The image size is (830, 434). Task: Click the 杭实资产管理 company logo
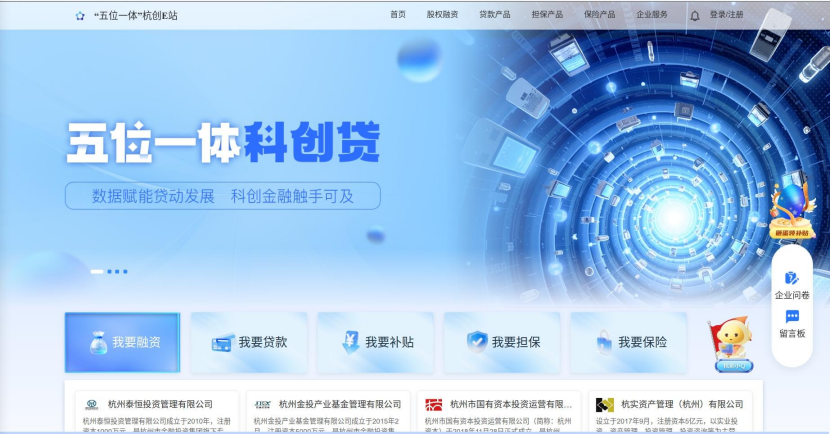pos(605,404)
